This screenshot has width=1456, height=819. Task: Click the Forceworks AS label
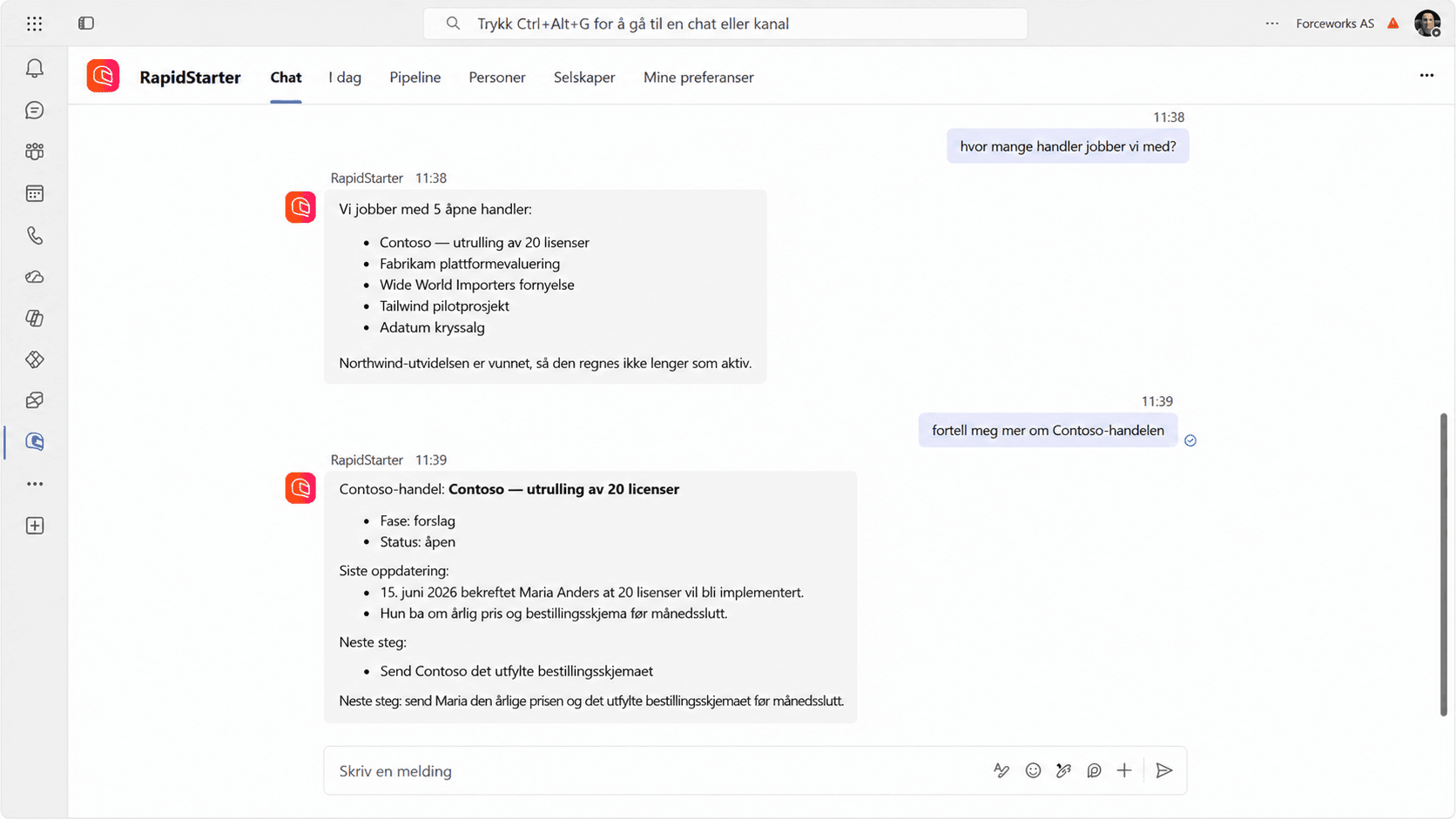[1335, 23]
